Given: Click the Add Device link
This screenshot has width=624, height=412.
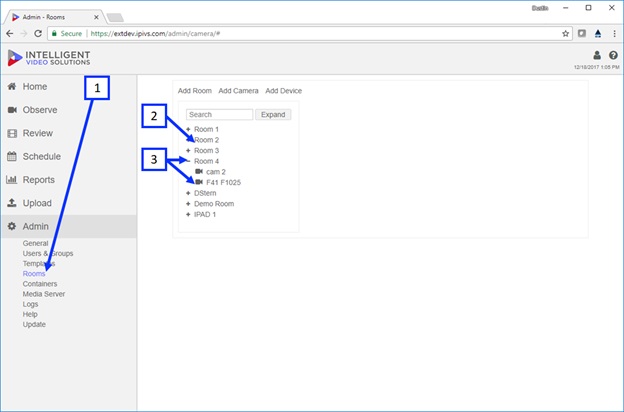Looking at the screenshot, I should 284,91.
